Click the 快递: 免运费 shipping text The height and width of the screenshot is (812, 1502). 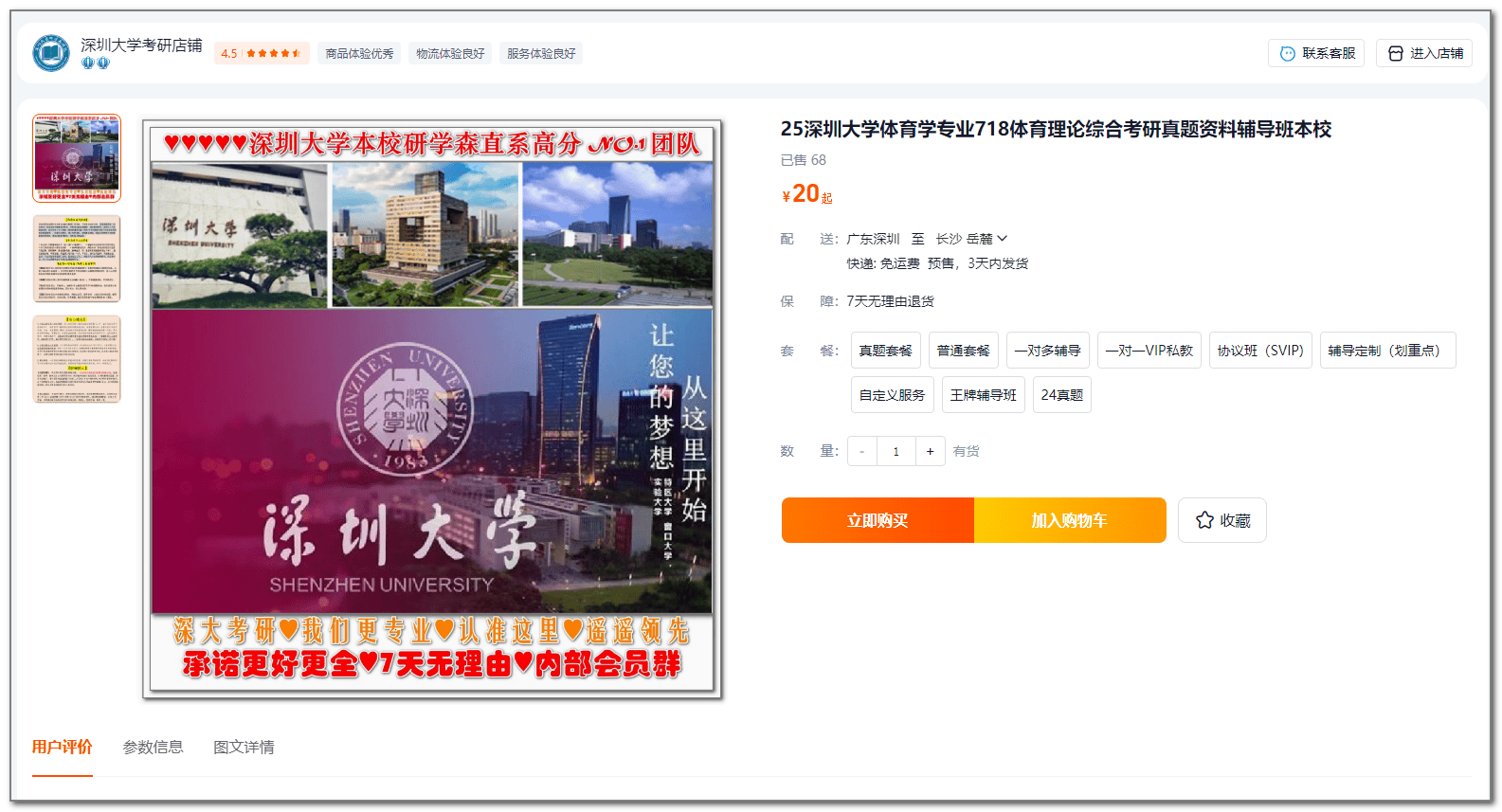click(883, 263)
